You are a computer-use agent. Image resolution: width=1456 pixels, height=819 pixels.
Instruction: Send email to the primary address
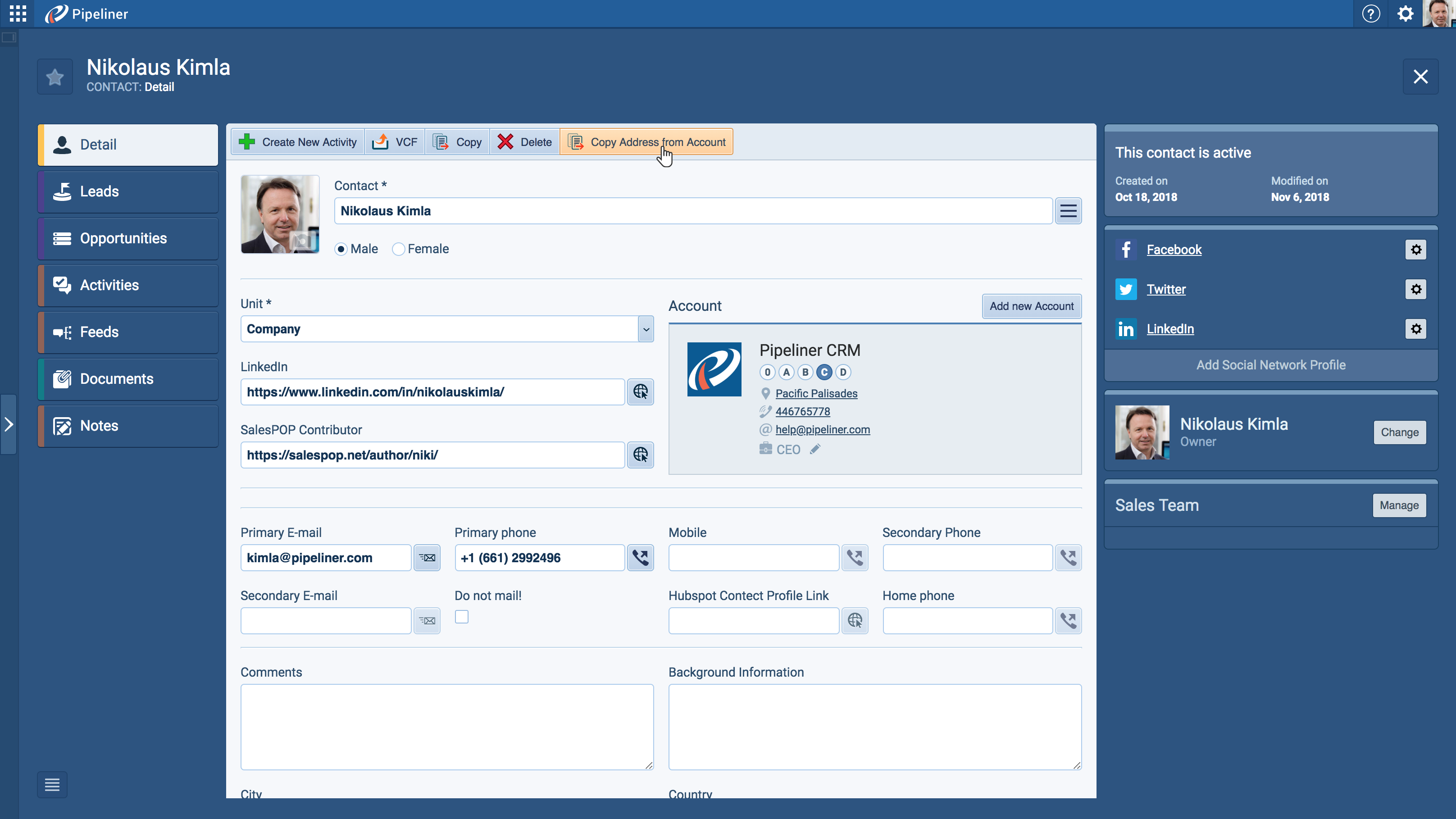427,557
